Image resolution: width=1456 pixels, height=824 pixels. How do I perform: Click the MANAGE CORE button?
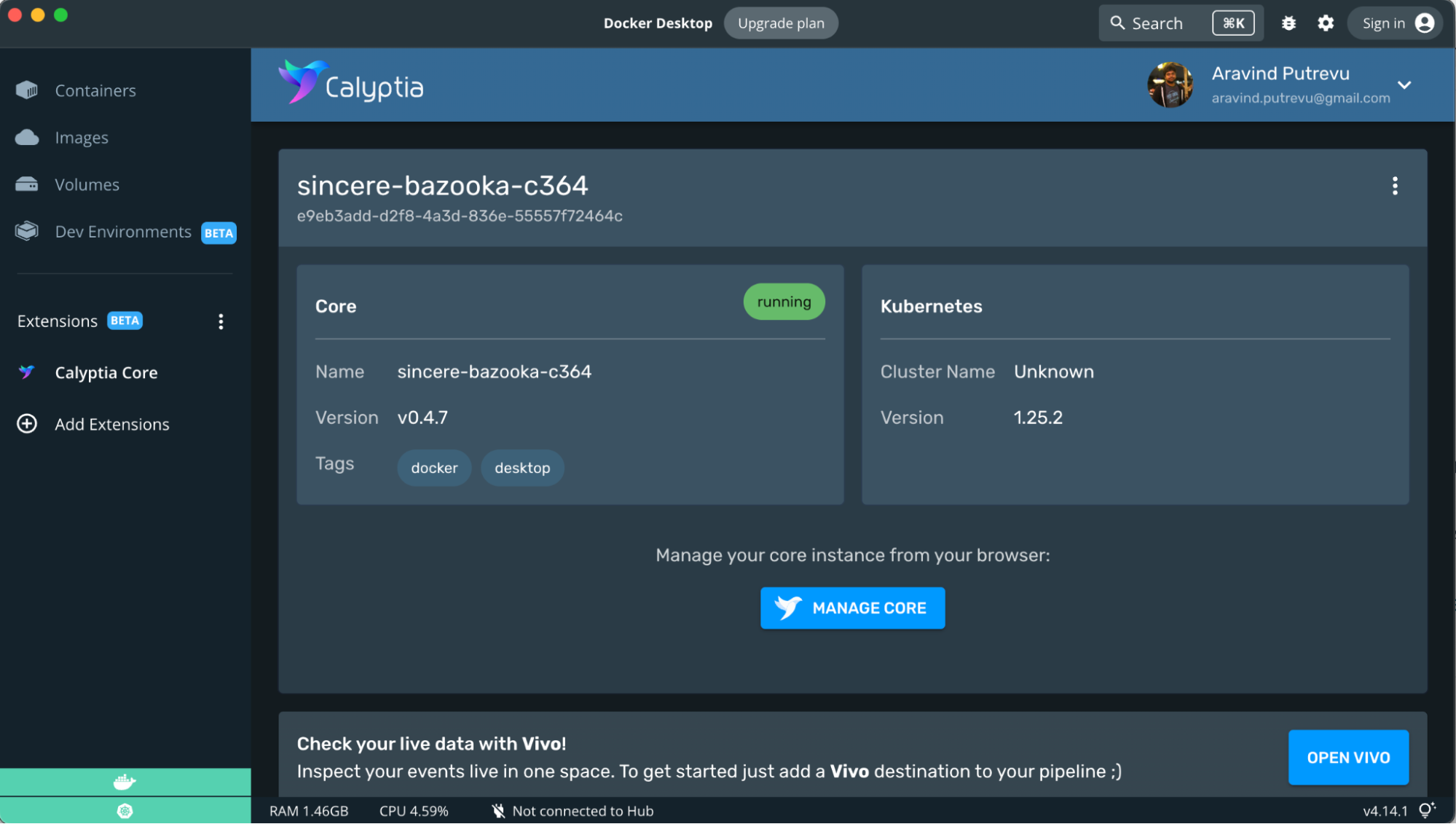[x=852, y=607]
